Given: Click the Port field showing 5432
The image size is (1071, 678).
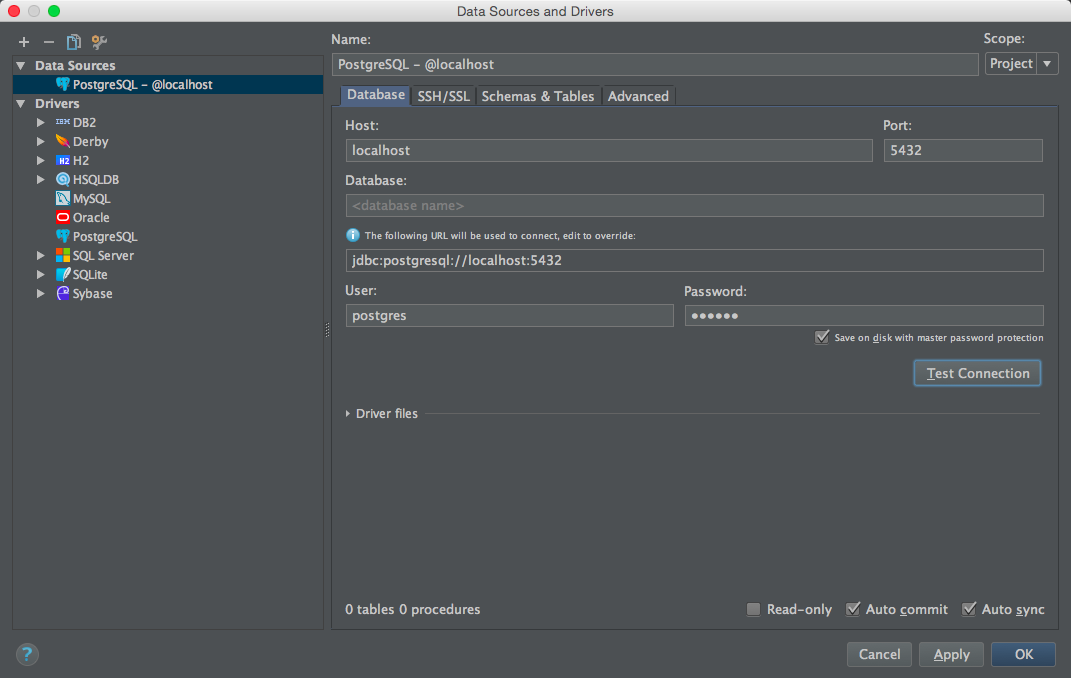Looking at the screenshot, I should (x=963, y=150).
